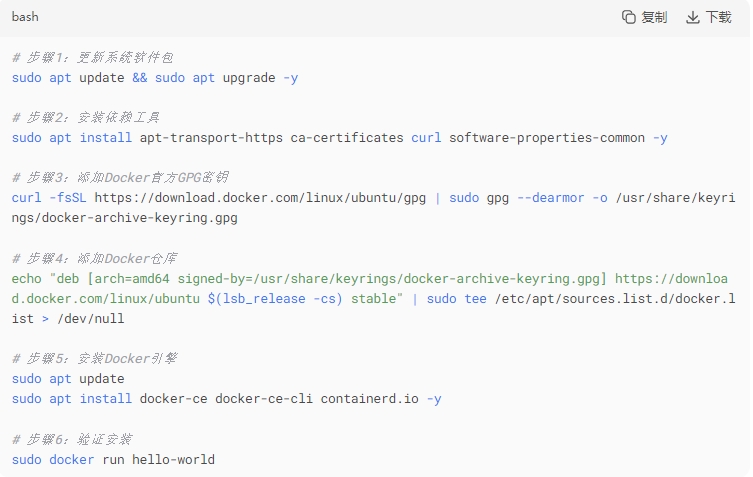Click the 步骤5 安装Docker引擎 comment

[x=95, y=359]
